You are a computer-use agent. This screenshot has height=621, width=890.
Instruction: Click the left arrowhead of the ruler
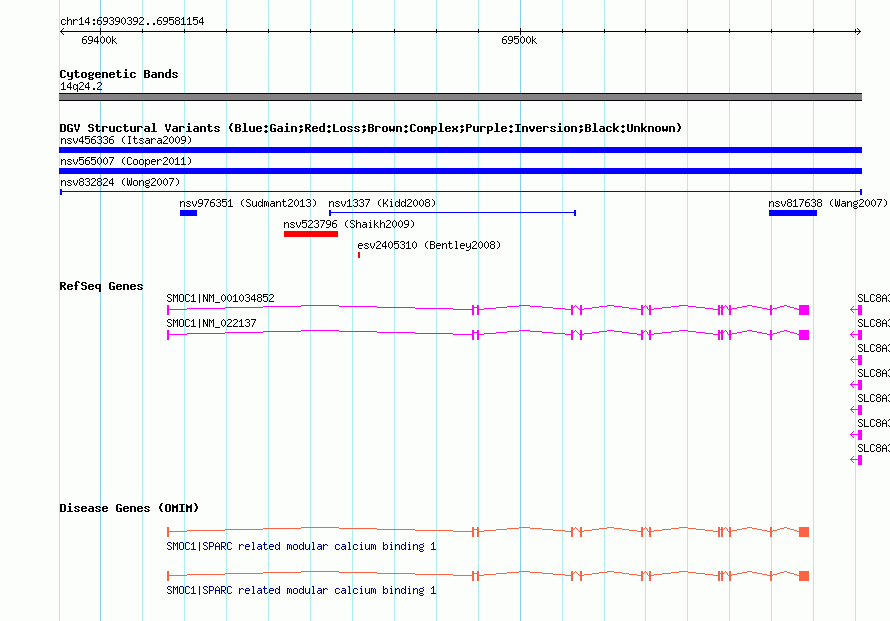point(62,32)
